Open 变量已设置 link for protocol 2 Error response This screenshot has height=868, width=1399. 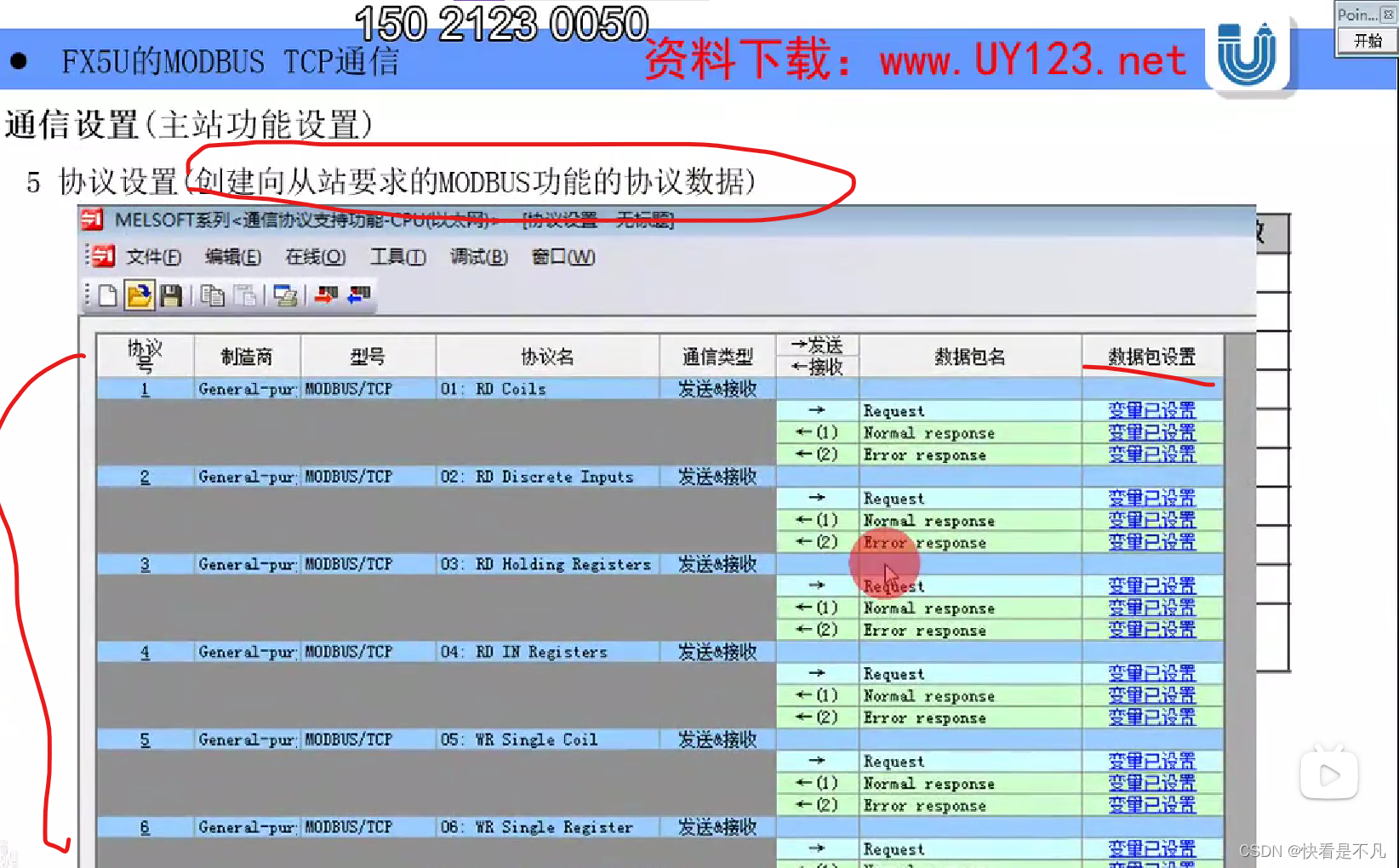[1152, 542]
